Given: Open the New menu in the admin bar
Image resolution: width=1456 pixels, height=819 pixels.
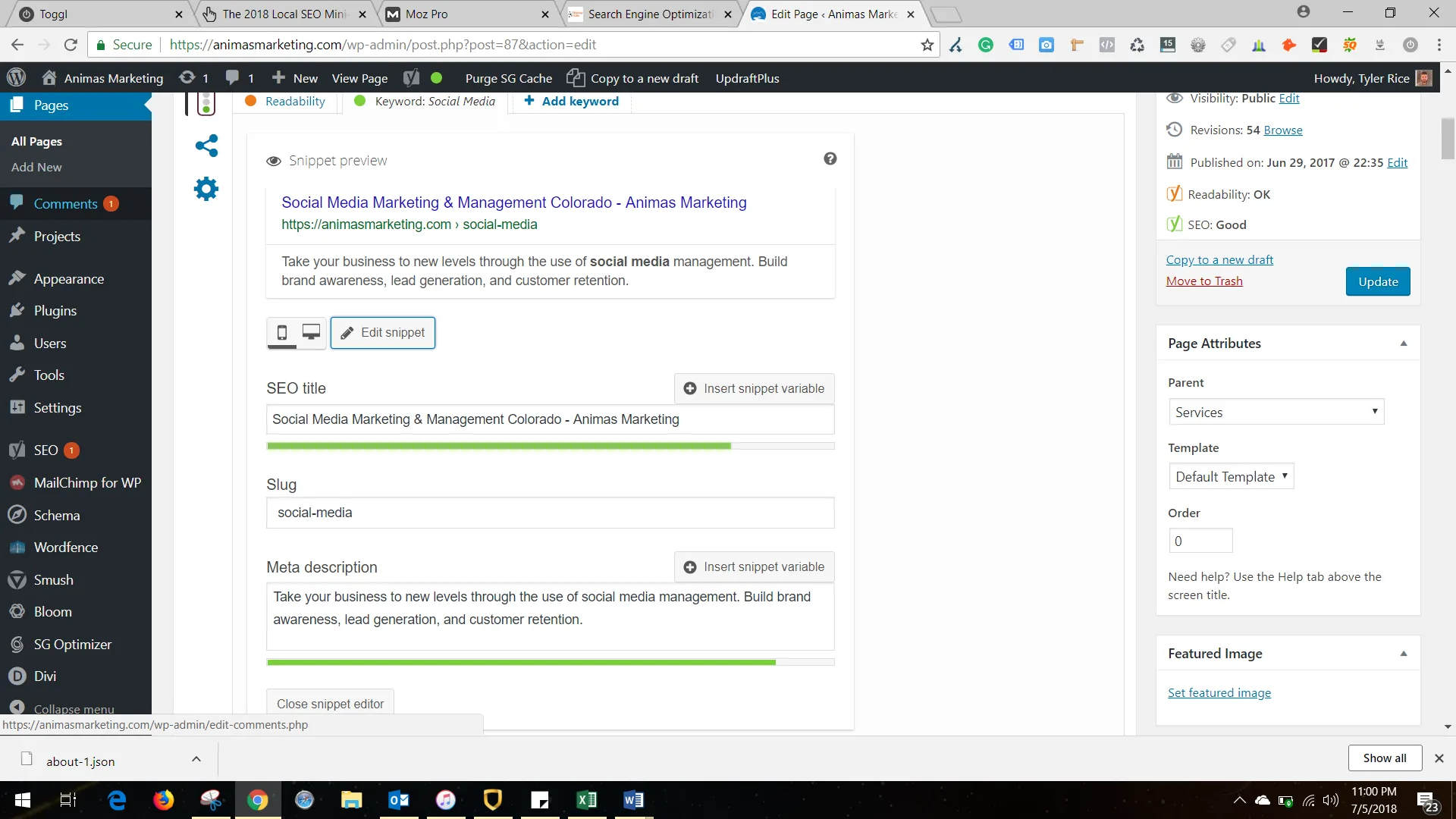Looking at the screenshot, I should pos(293,77).
